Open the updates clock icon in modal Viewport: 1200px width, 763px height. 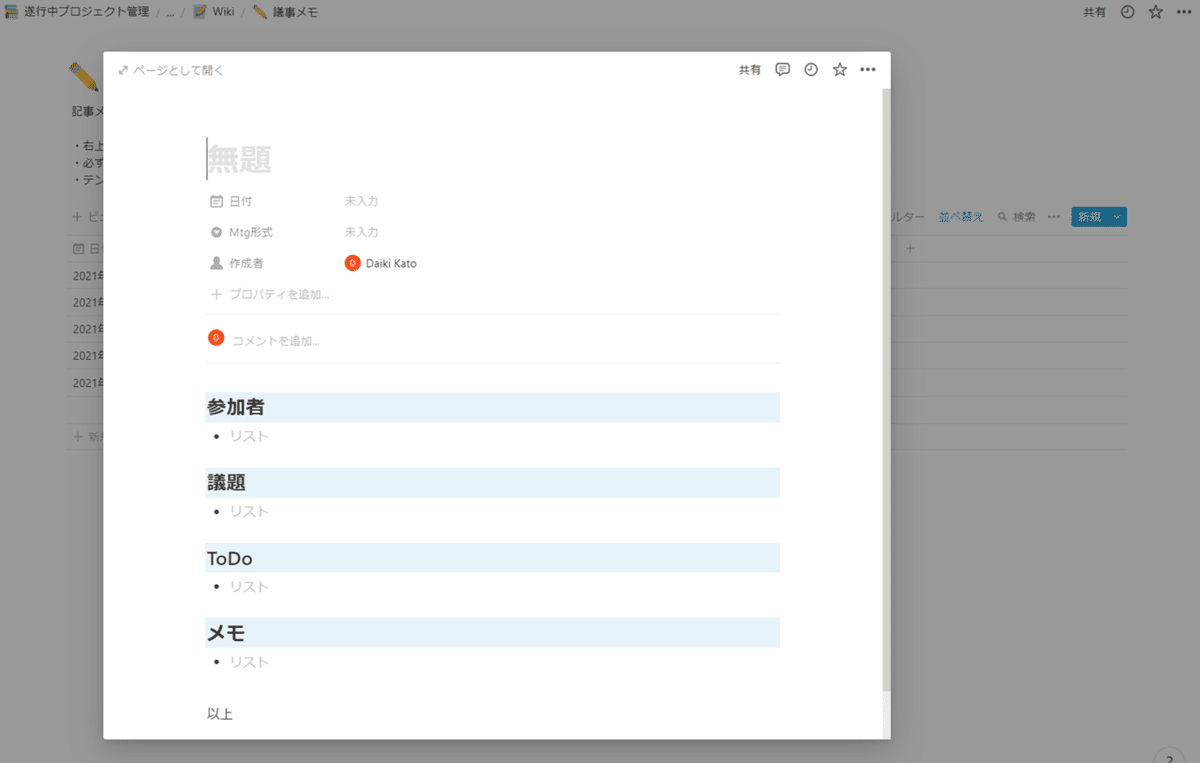(811, 70)
